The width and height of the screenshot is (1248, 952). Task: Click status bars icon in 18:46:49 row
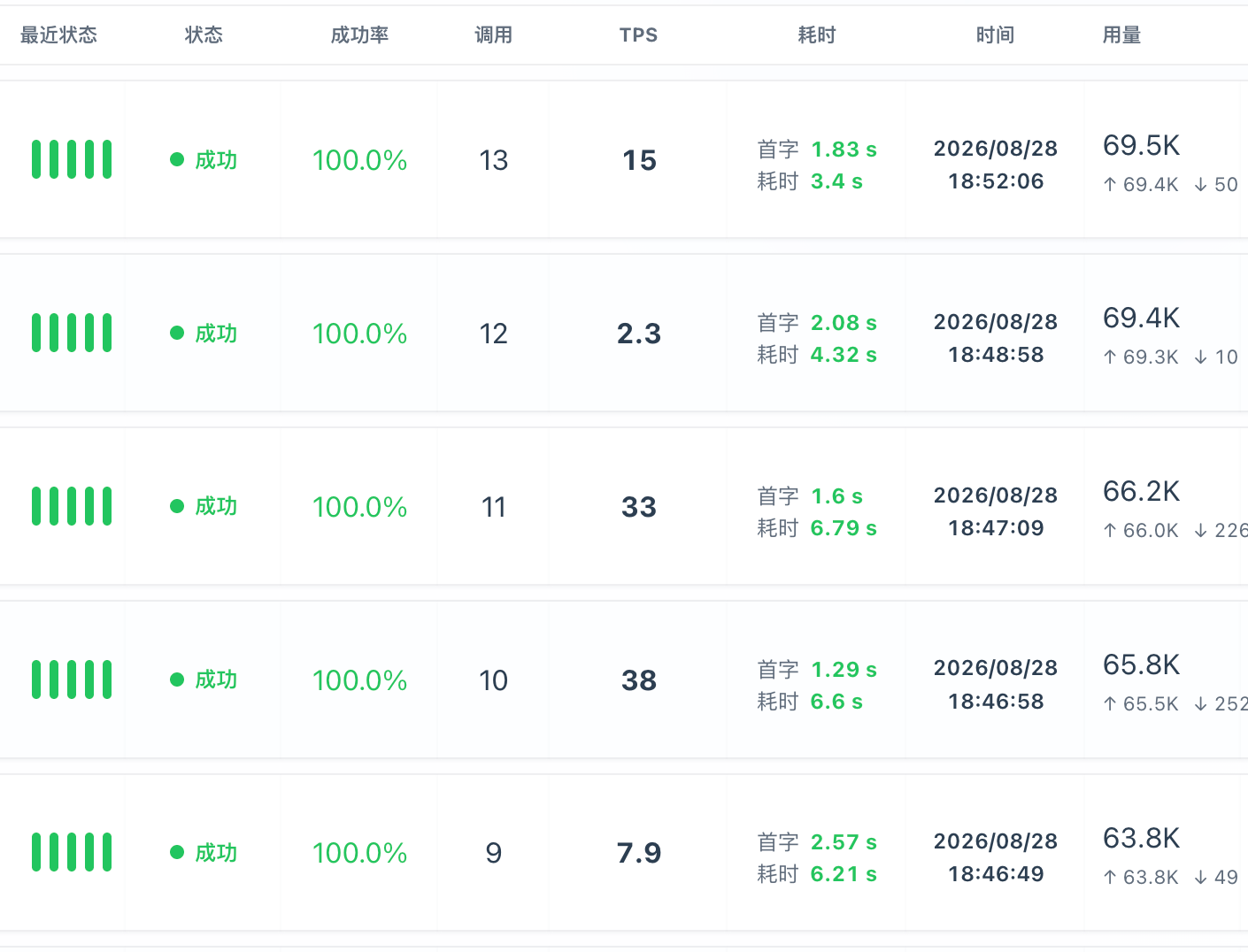(72, 852)
